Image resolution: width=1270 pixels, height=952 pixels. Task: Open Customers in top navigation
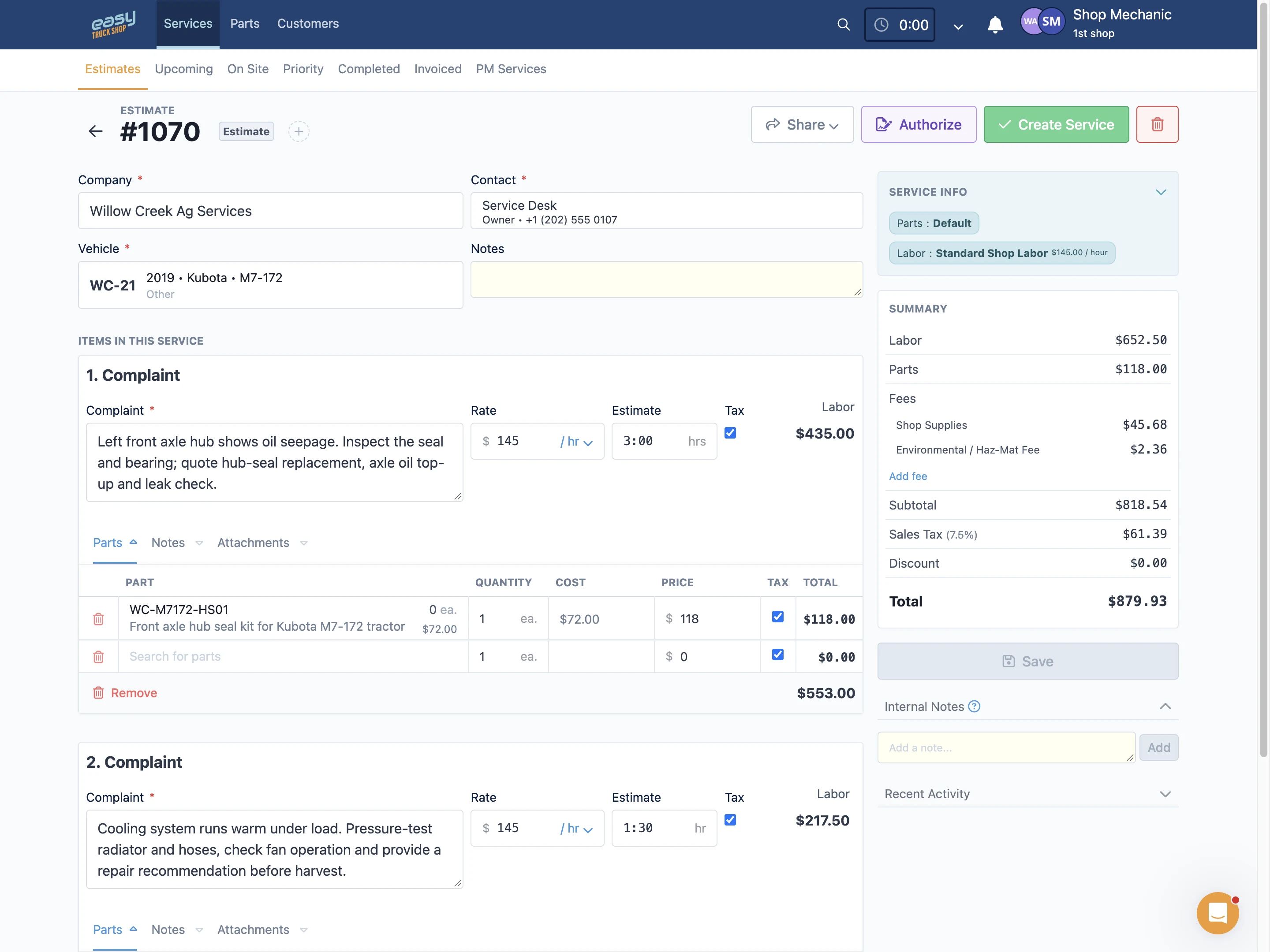click(308, 23)
